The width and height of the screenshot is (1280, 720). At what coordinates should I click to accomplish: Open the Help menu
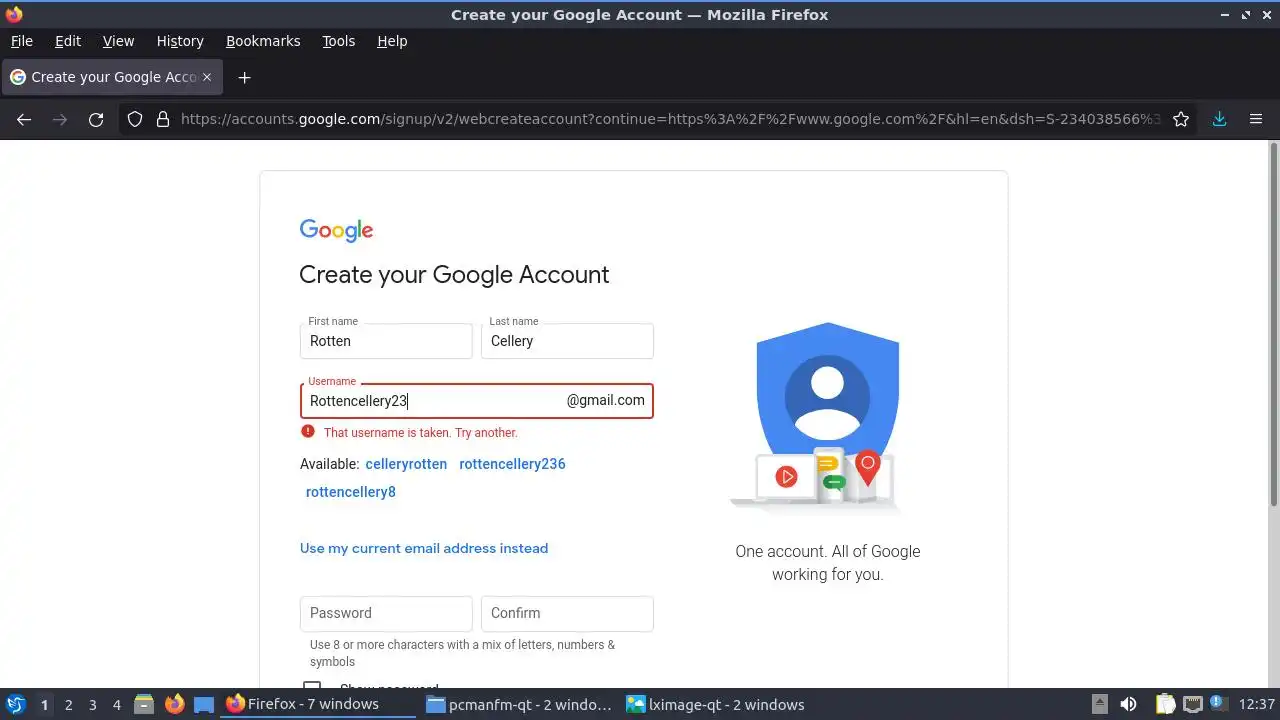[392, 41]
